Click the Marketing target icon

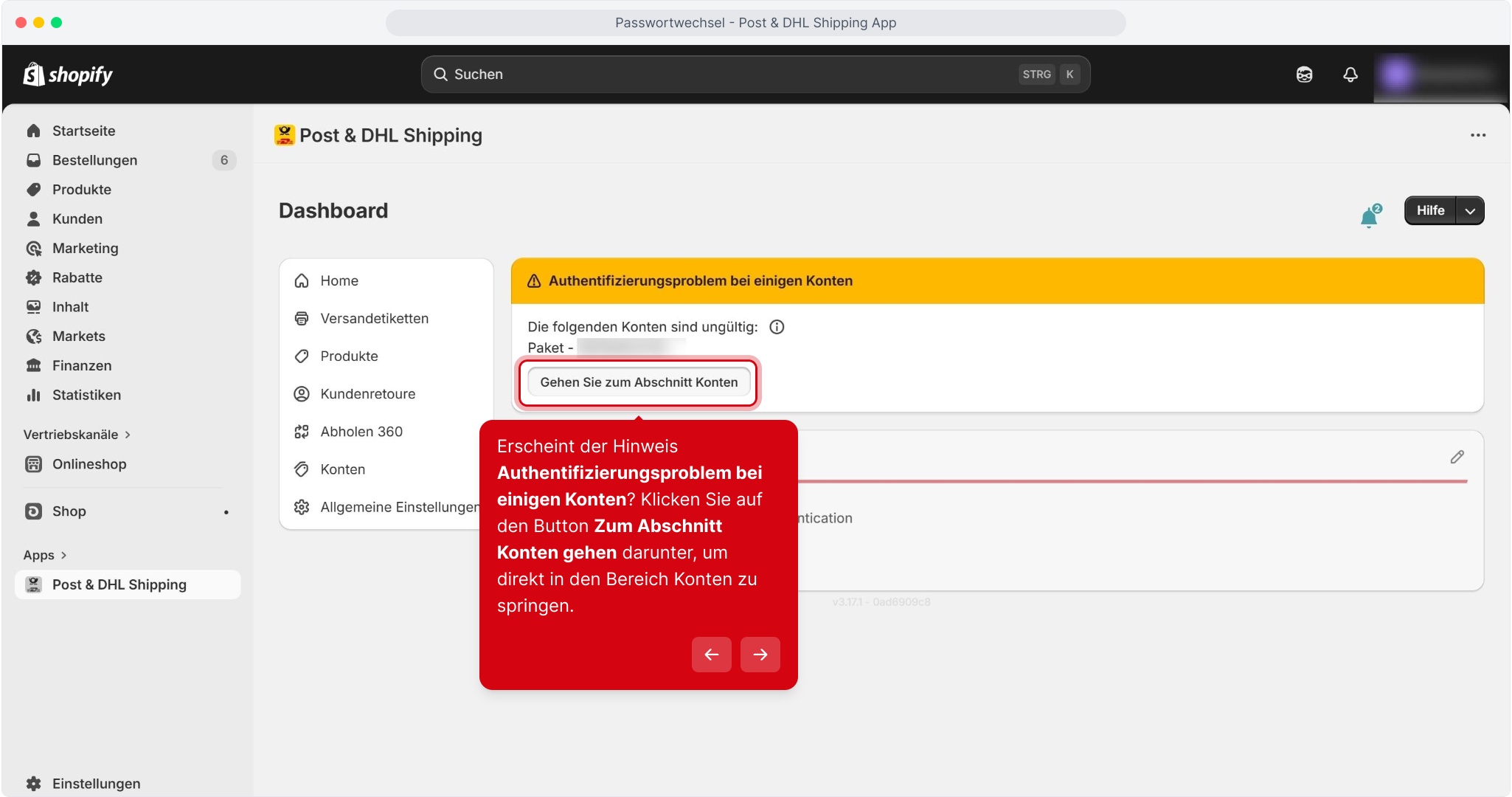point(33,249)
